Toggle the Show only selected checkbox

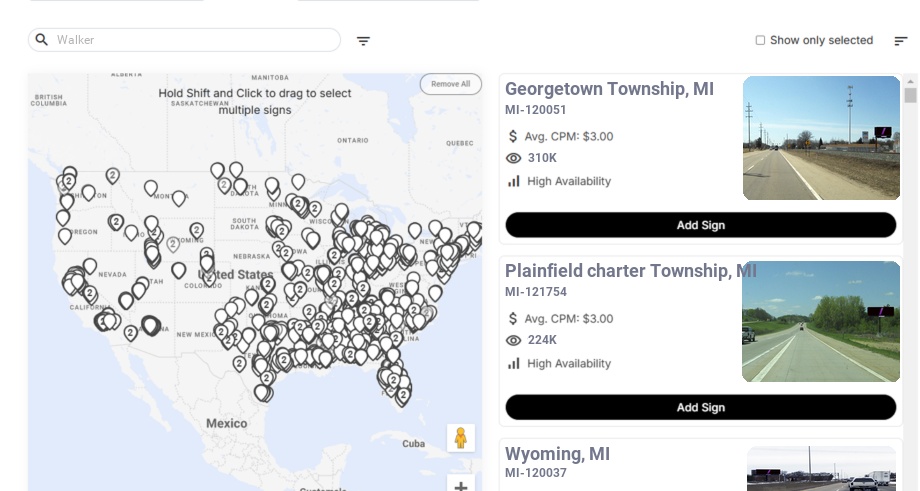click(760, 41)
